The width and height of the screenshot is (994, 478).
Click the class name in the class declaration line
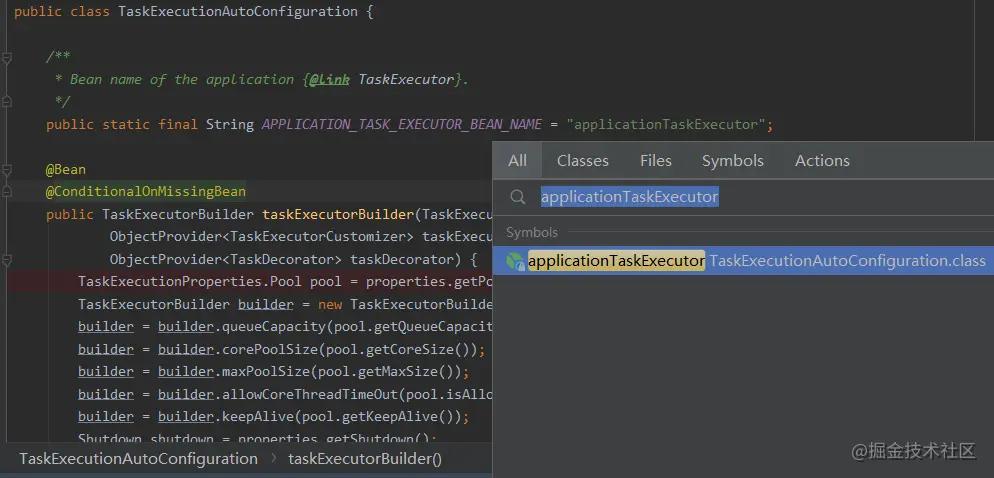[238, 11]
